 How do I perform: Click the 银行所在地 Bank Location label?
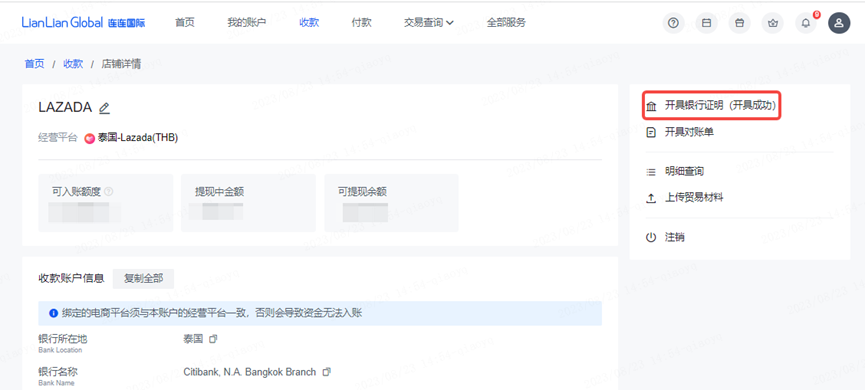point(63,343)
